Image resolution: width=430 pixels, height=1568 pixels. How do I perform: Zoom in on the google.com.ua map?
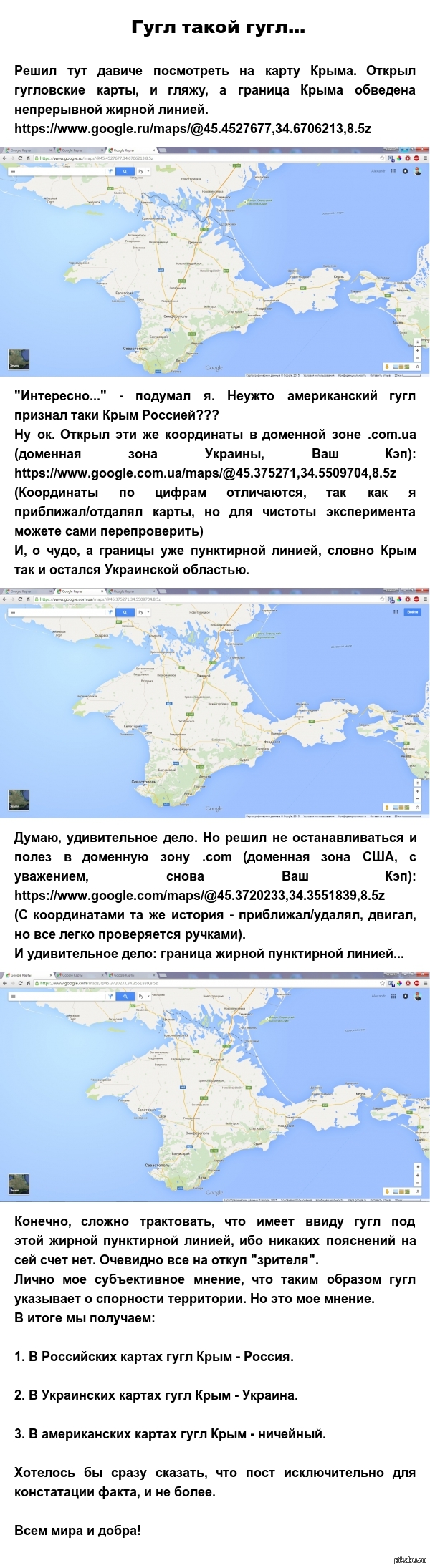(x=417, y=791)
